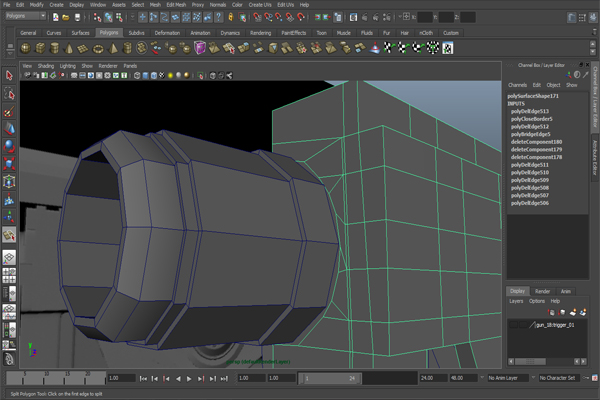The image size is (600, 400).
Task: Click the 48.00 animation end time field
Action: click(463, 378)
